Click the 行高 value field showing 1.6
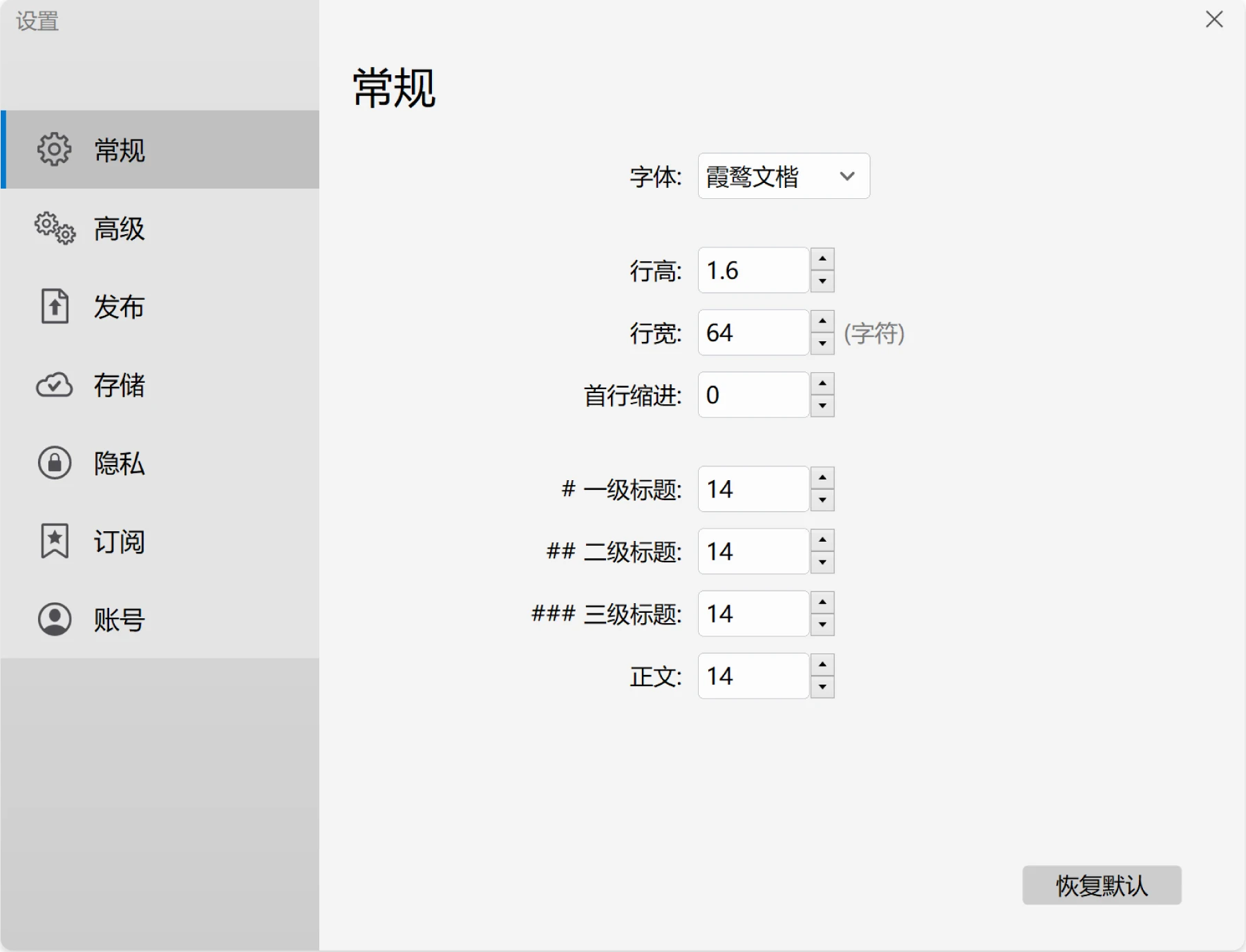1246x952 pixels. 753,270
